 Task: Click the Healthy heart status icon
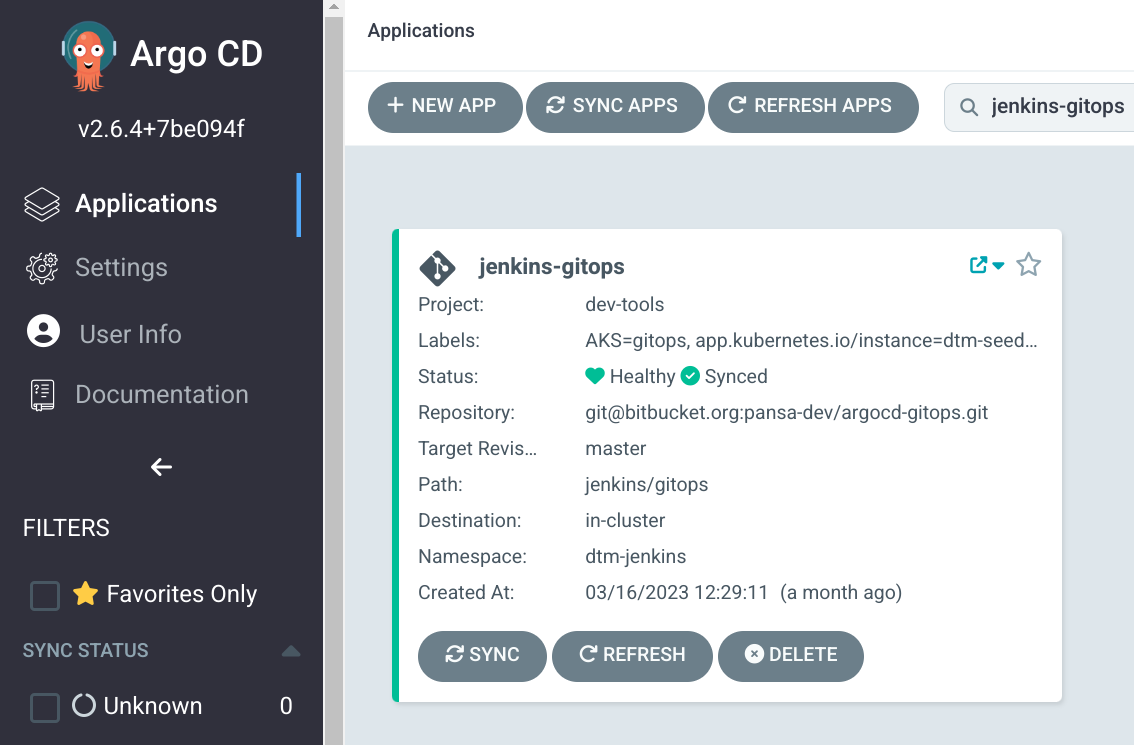(594, 376)
